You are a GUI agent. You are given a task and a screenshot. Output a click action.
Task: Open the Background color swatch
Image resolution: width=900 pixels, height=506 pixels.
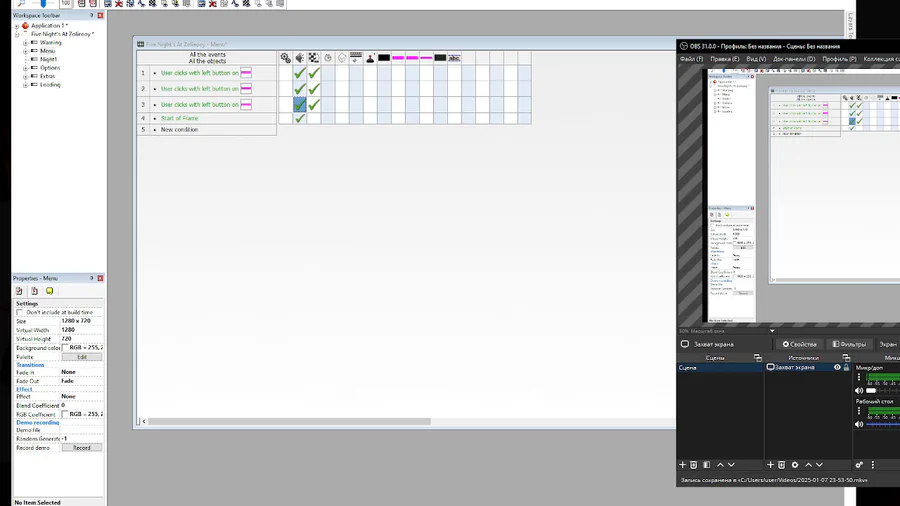pyautogui.click(x=65, y=348)
